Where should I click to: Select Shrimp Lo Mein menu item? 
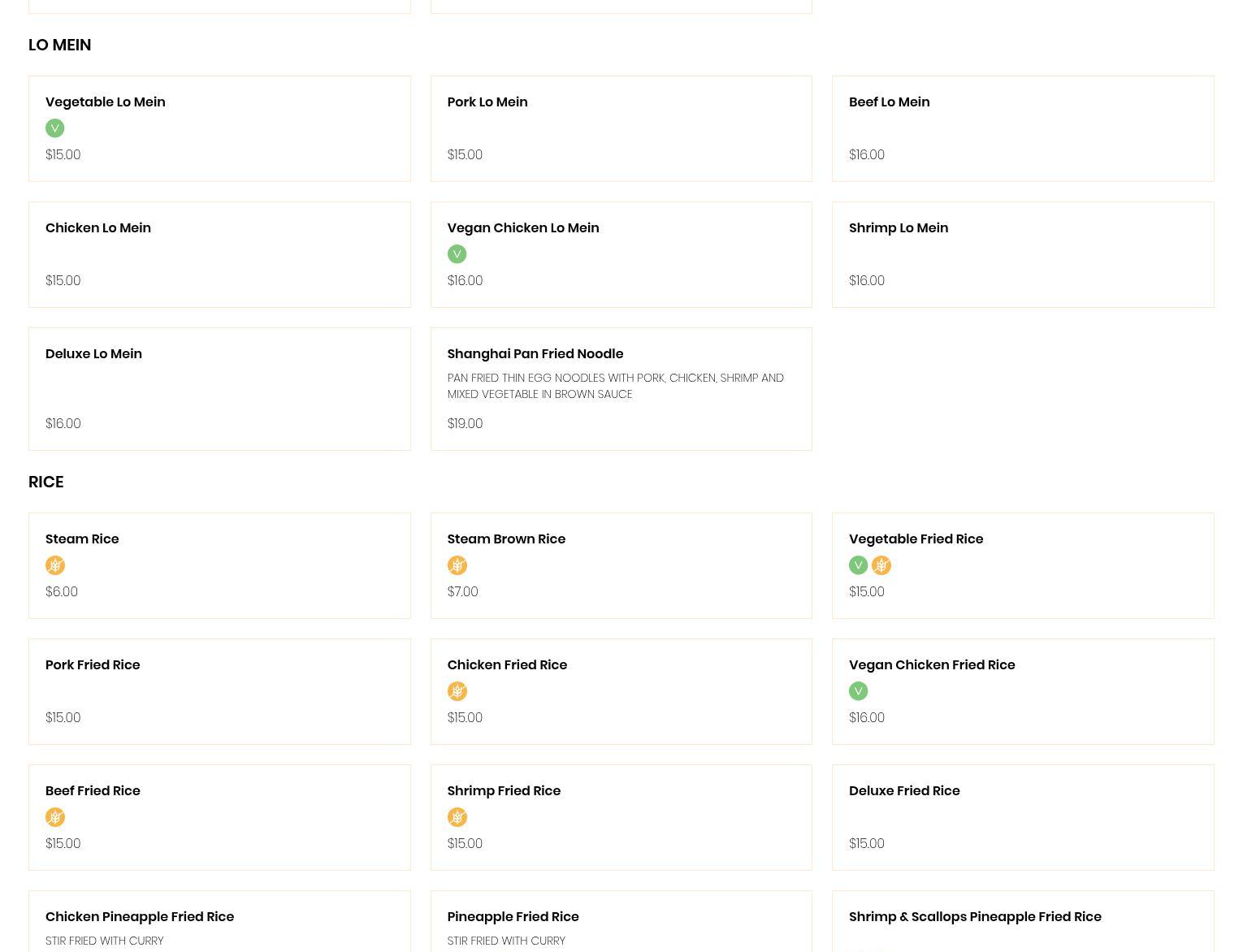coord(898,228)
